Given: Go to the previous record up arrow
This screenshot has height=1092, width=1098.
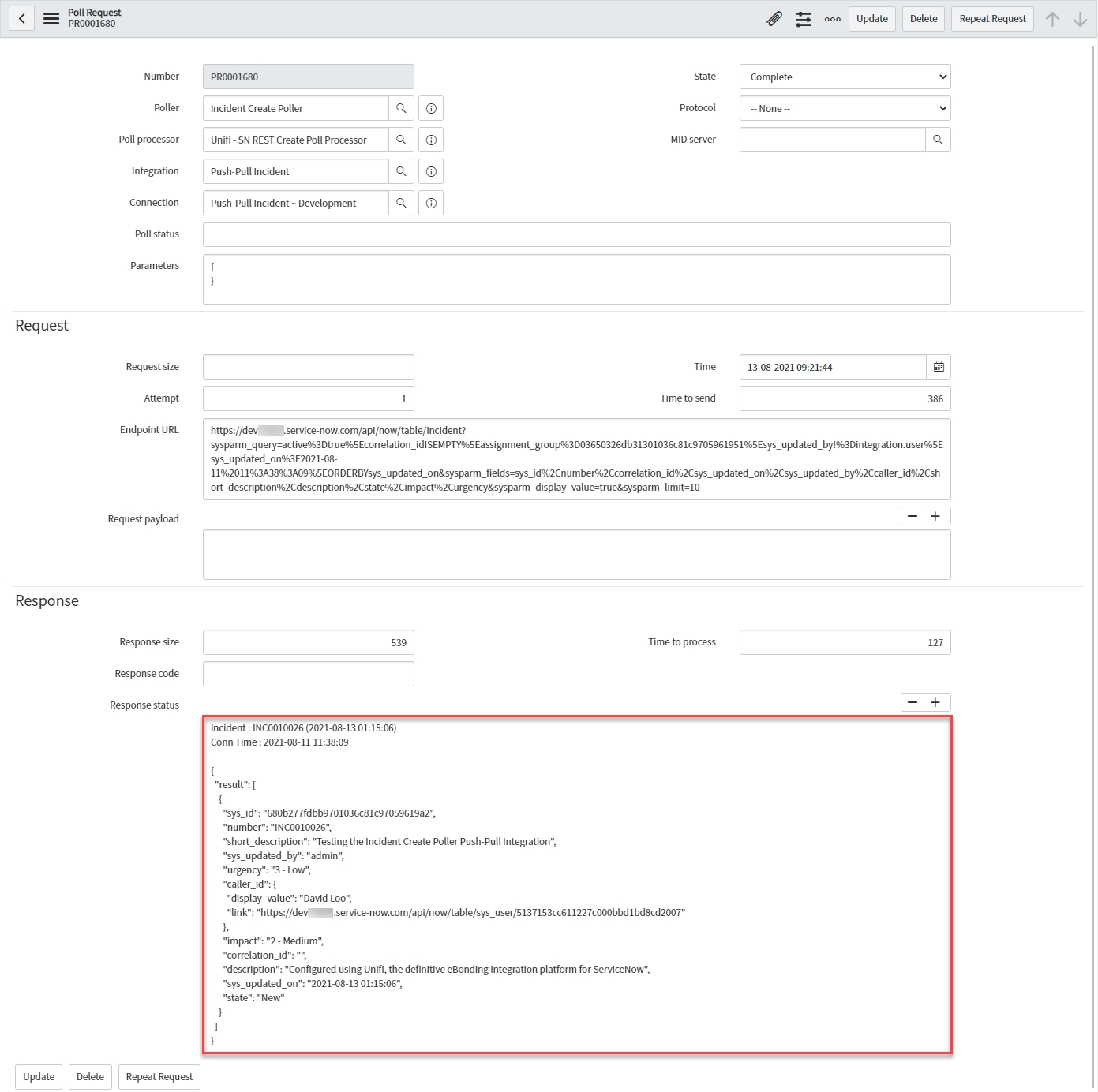Looking at the screenshot, I should coord(1052,19).
